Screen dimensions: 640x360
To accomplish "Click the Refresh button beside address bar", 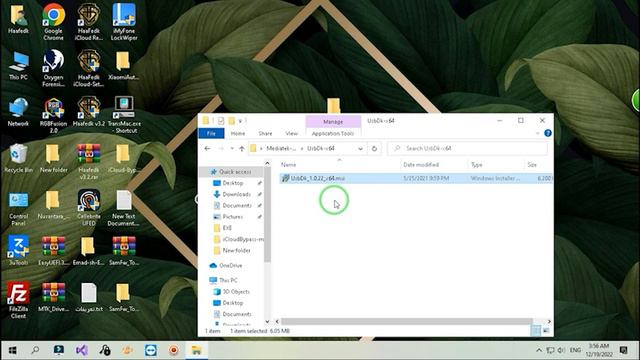I will click(x=374, y=149).
